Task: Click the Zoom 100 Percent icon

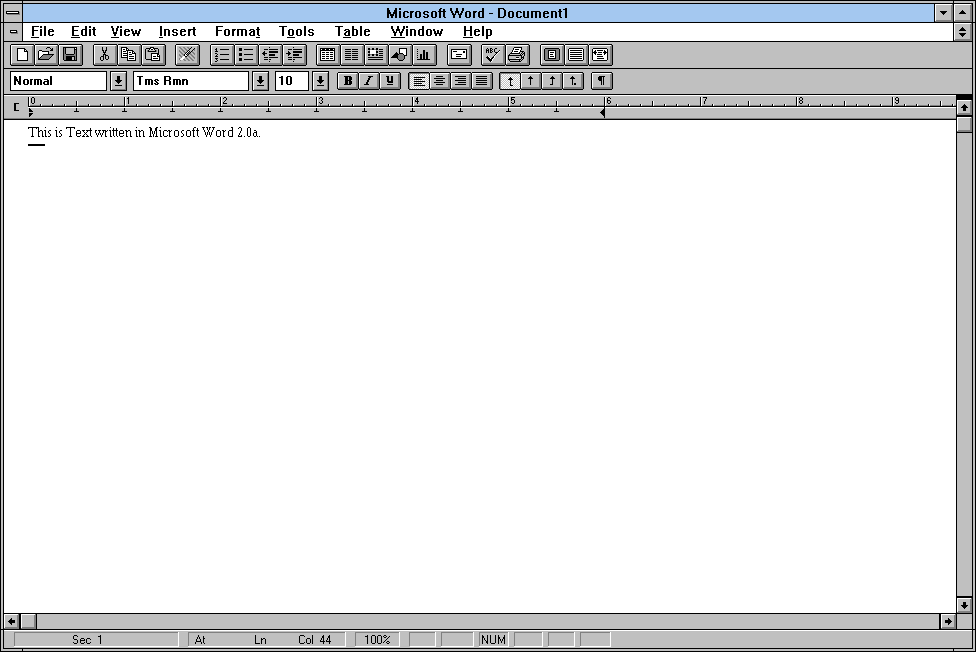Action: [576, 55]
